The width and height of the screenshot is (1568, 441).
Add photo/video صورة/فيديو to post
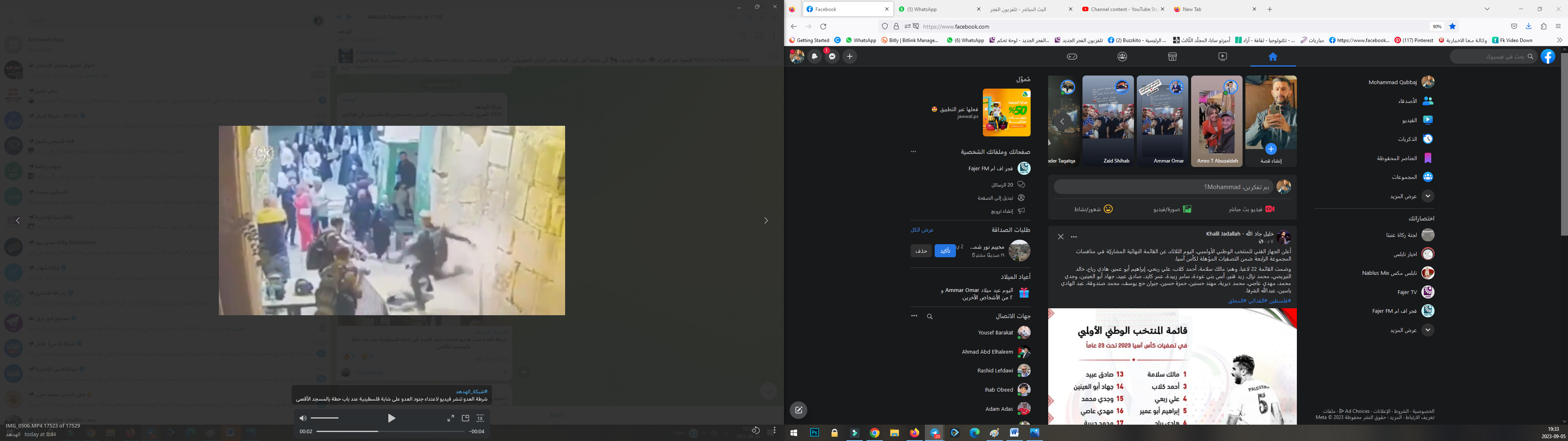click(x=1172, y=209)
